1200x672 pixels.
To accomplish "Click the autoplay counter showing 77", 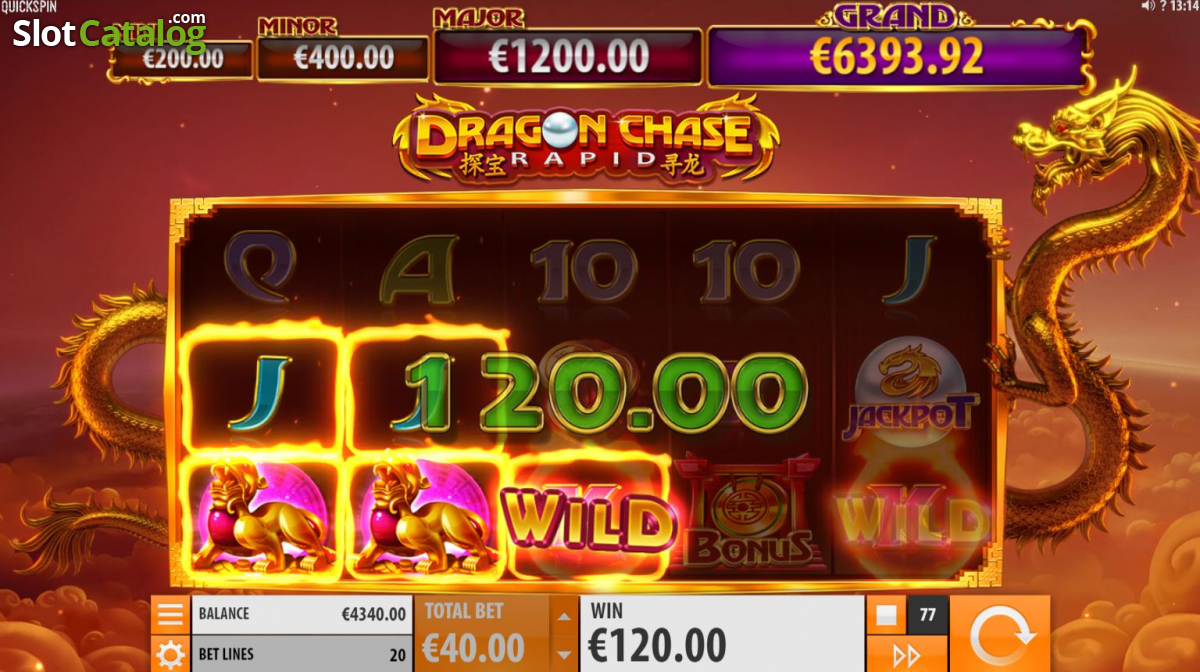I will click(927, 615).
